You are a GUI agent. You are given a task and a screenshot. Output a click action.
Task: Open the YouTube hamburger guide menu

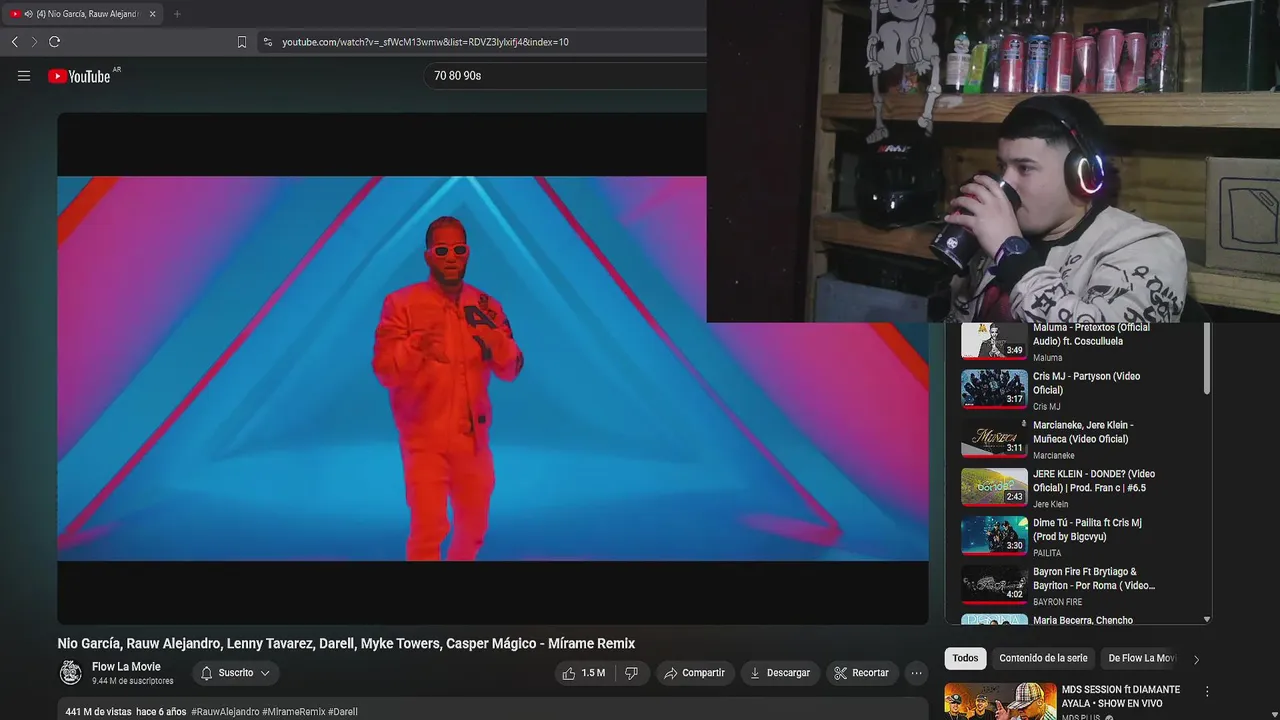coord(24,76)
